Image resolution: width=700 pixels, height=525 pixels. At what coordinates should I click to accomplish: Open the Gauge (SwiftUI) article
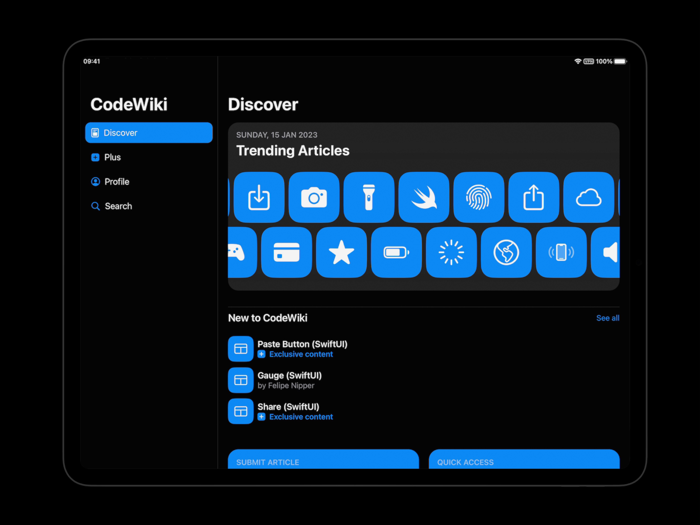pyautogui.click(x=289, y=375)
